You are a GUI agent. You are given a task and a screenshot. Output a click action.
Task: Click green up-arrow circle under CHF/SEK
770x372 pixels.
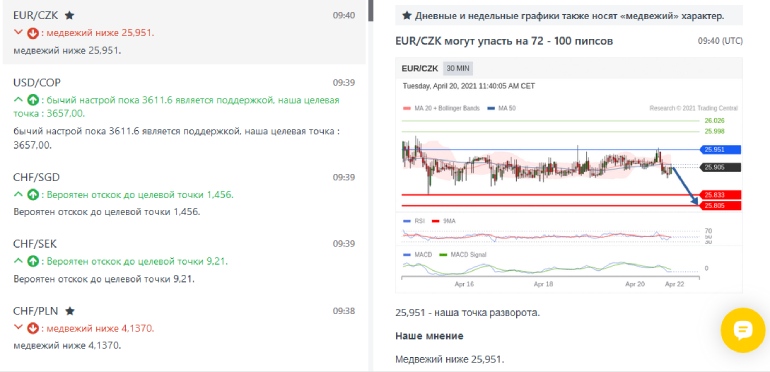coord(33,262)
